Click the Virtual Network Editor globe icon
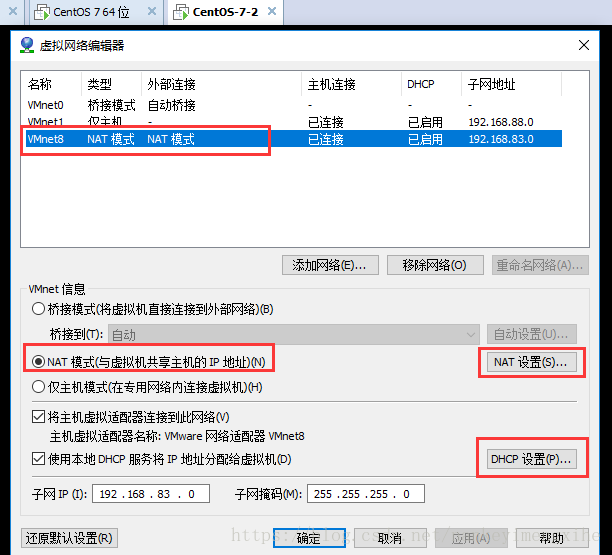Screen dimensions: 612x555 [27, 45]
